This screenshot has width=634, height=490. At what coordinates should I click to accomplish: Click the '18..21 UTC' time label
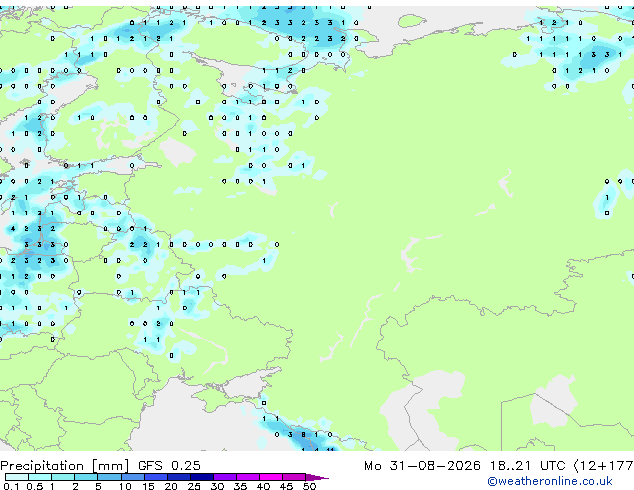pos(527,466)
